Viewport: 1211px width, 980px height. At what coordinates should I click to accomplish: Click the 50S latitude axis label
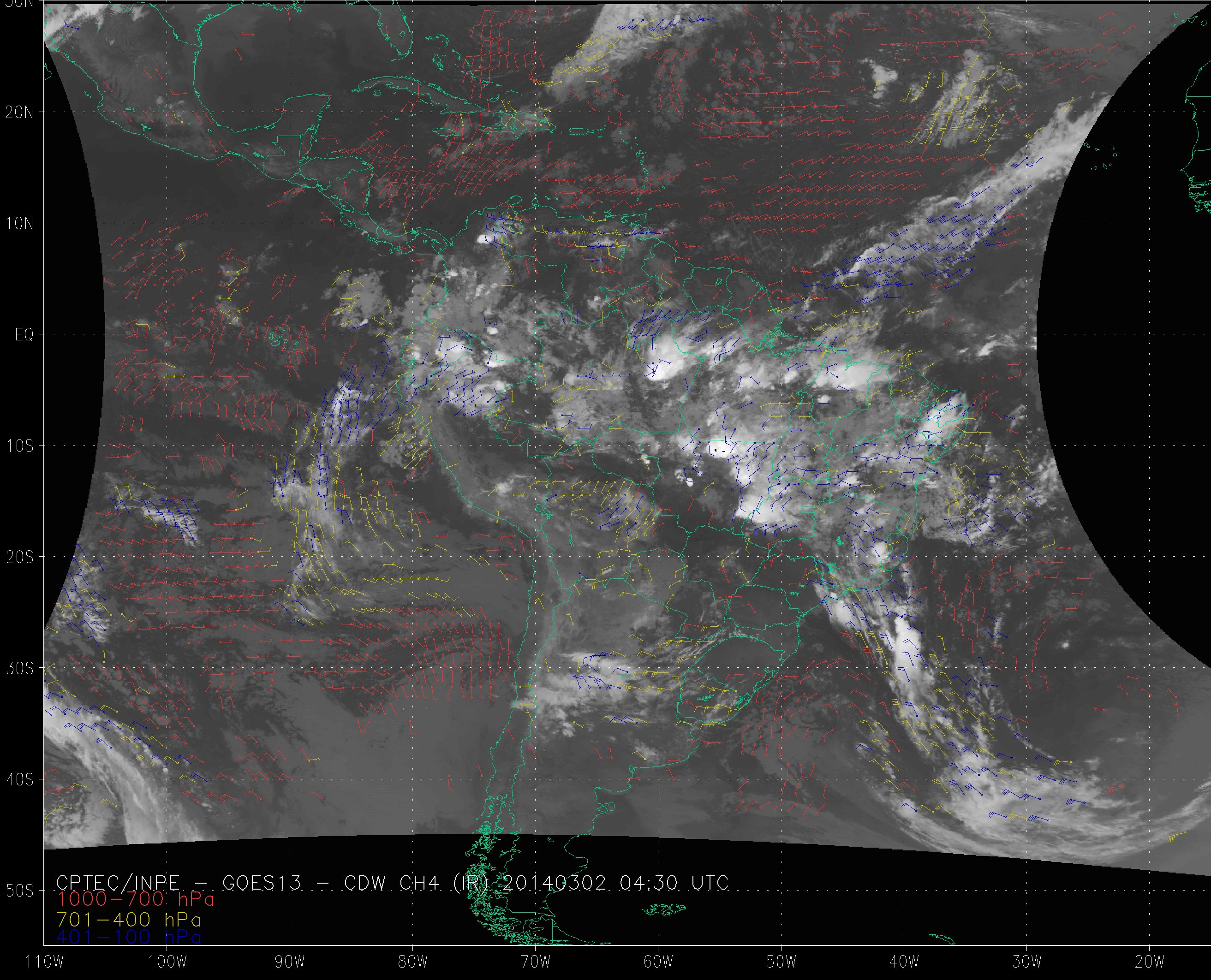click(x=20, y=890)
